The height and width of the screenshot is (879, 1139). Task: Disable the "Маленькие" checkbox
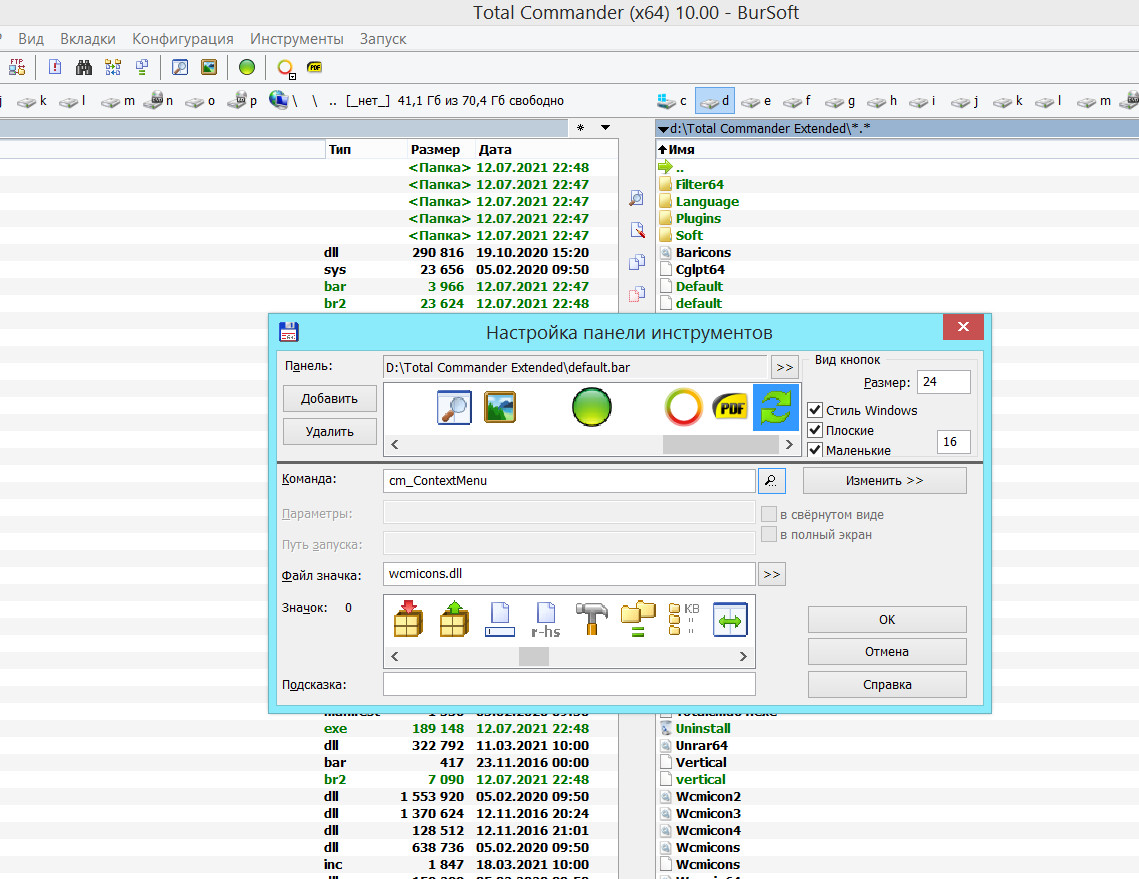816,450
